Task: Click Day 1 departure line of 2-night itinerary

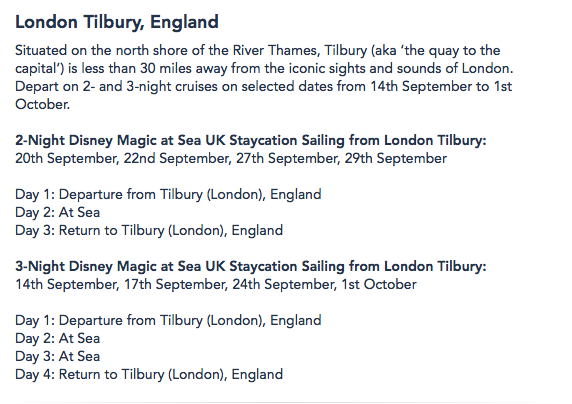Action: click(168, 195)
